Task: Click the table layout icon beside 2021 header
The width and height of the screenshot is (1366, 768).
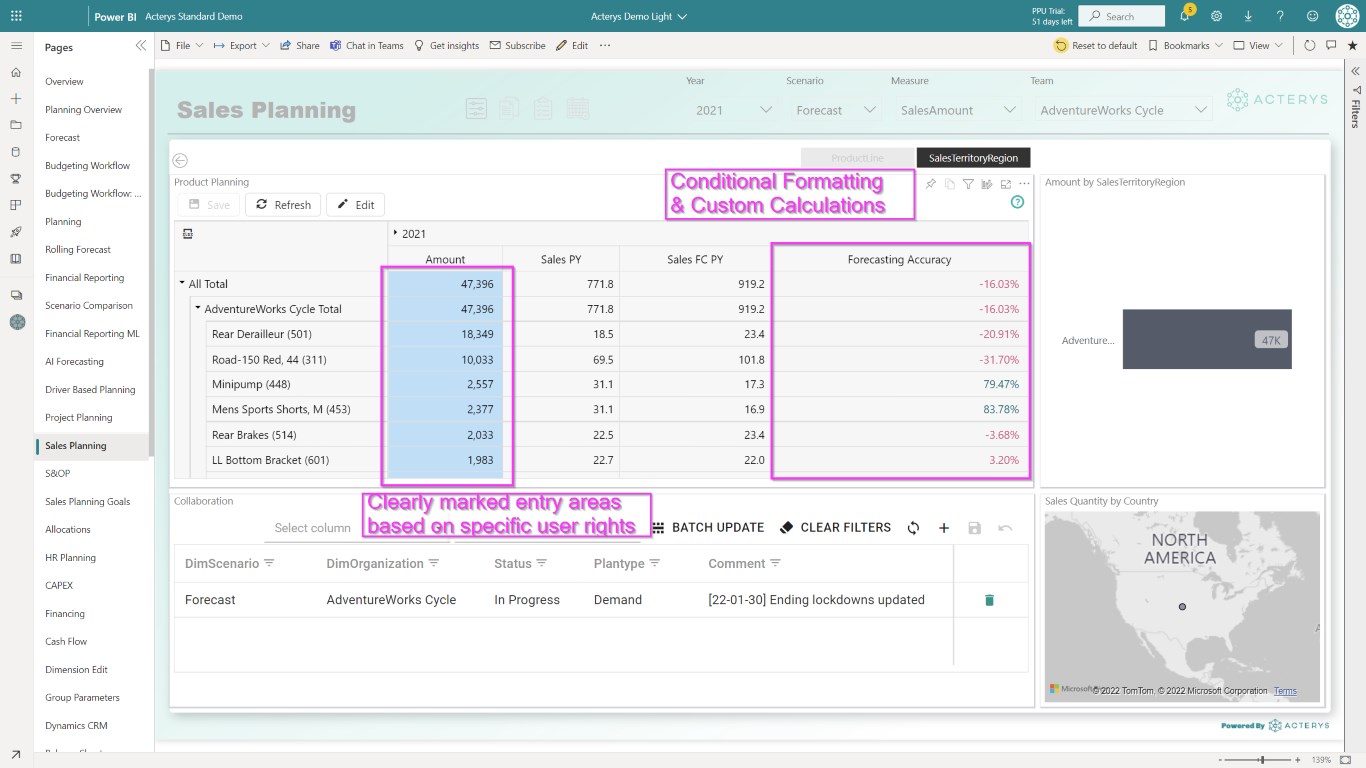Action: pyautogui.click(x=187, y=233)
